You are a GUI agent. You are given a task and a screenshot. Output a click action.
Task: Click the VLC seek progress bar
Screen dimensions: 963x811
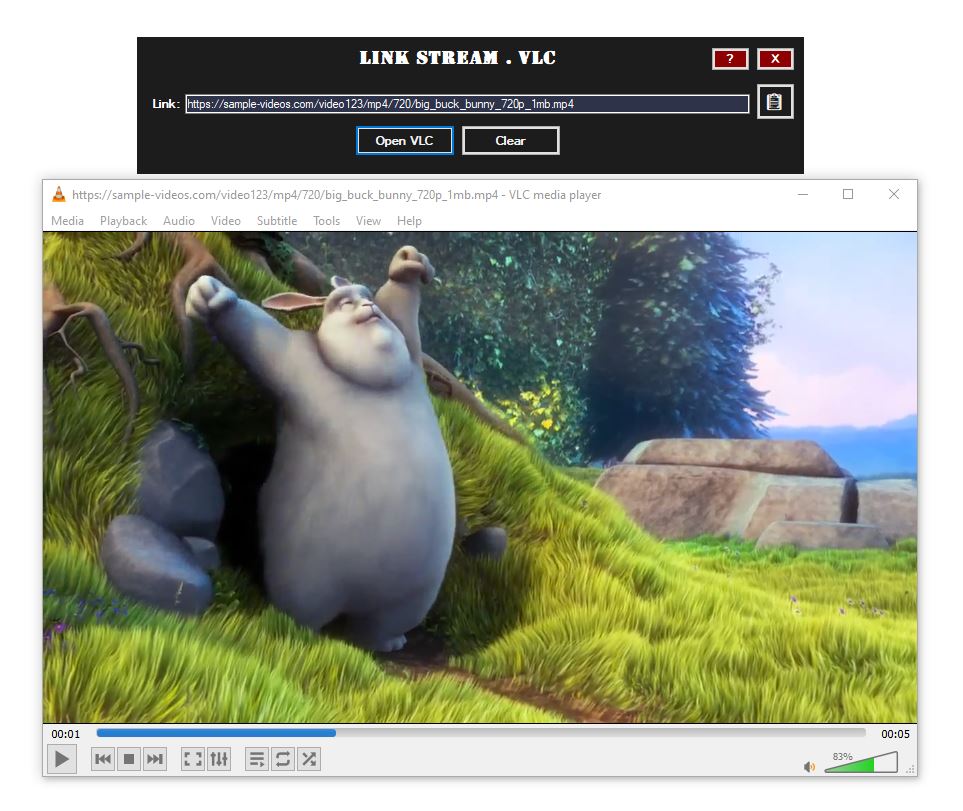click(481, 733)
